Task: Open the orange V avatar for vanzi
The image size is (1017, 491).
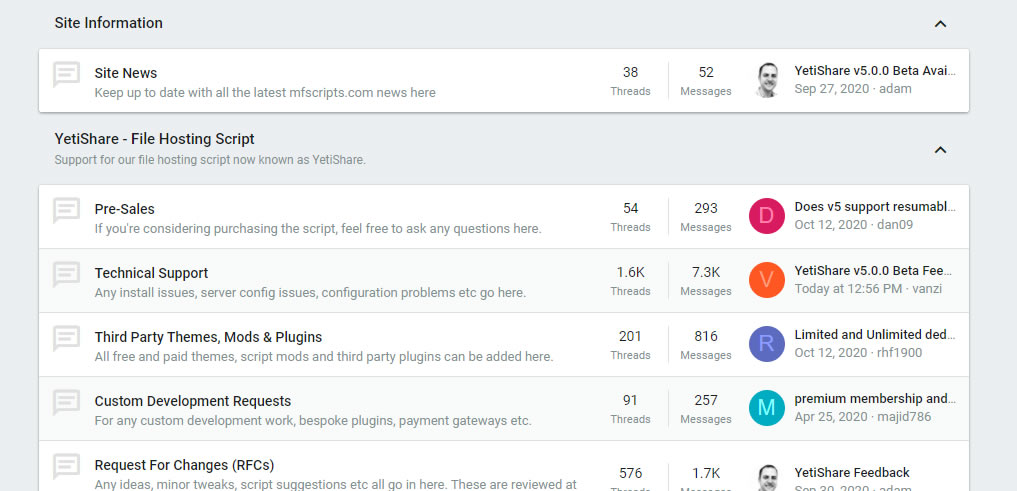Action: click(x=767, y=280)
